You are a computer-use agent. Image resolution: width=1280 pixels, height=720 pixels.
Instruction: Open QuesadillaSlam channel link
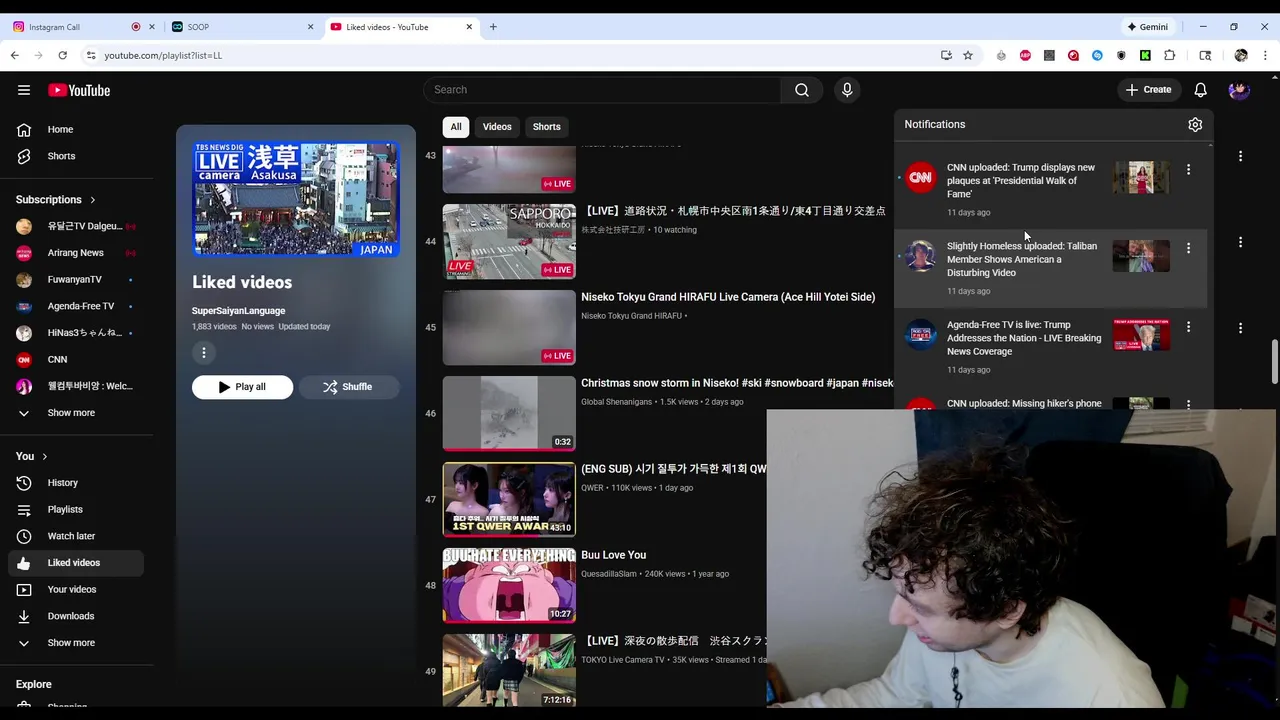[609, 574]
